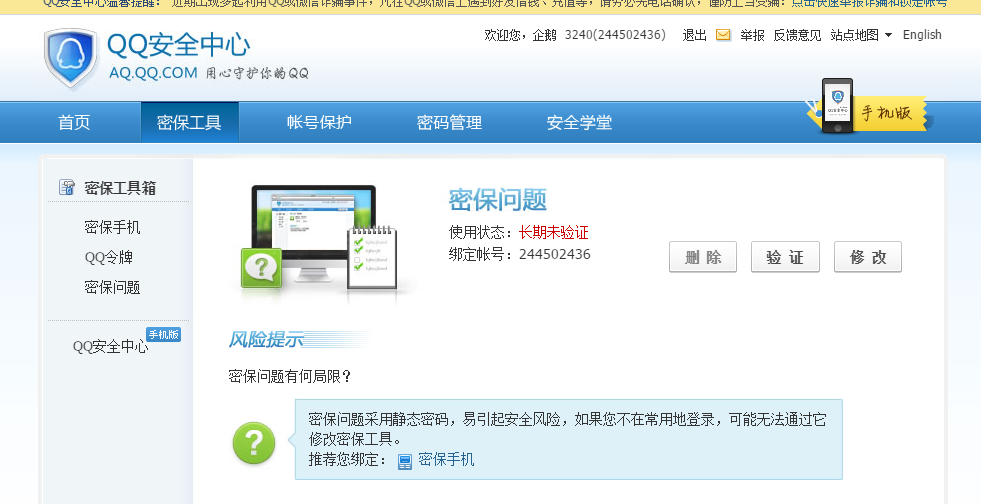This screenshot has height=504, width=981.
Task: Click the 手机版 badge beside QQ安全中心
Action: [163, 335]
